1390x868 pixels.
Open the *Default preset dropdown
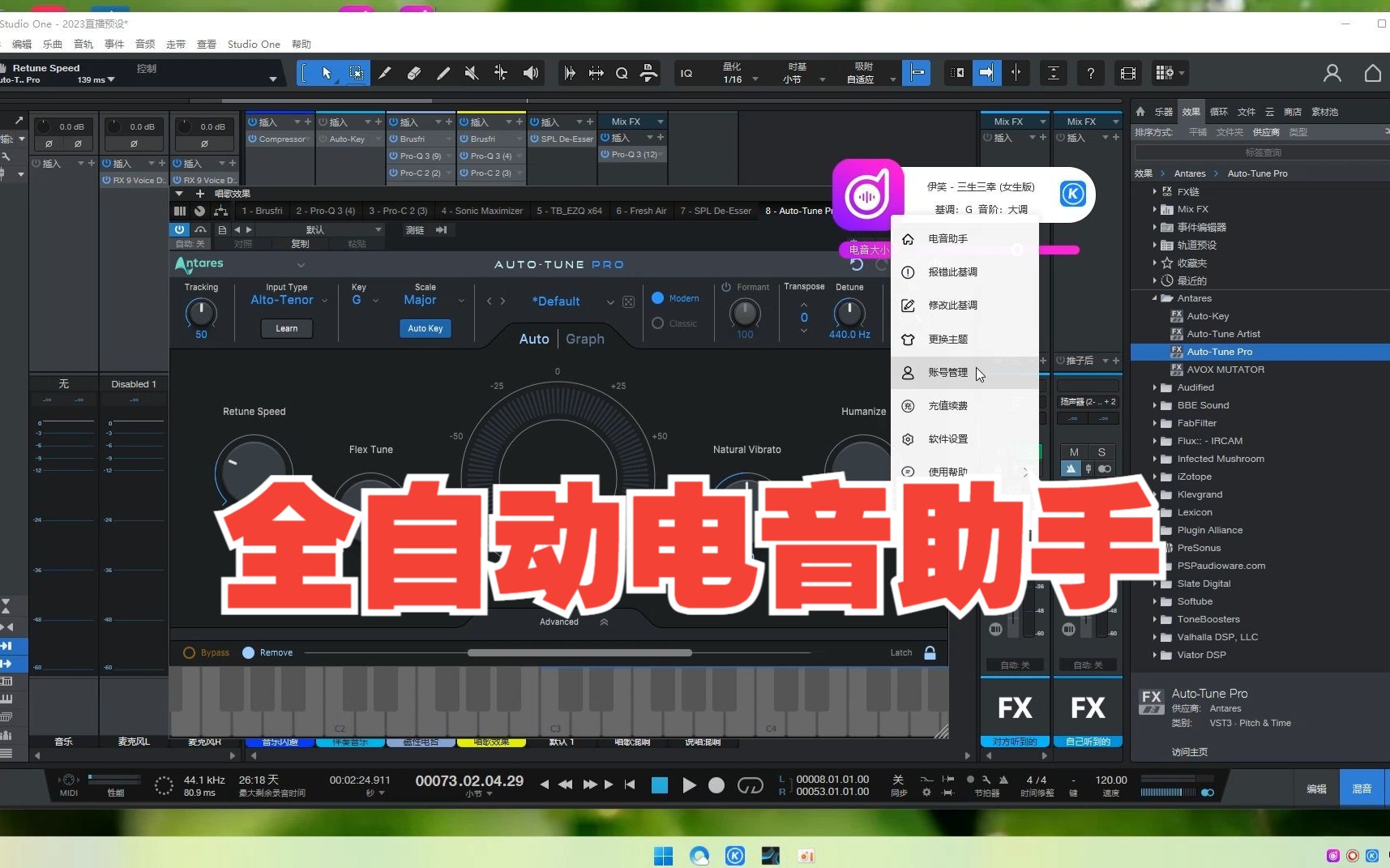pyautogui.click(x=572, y=301)
